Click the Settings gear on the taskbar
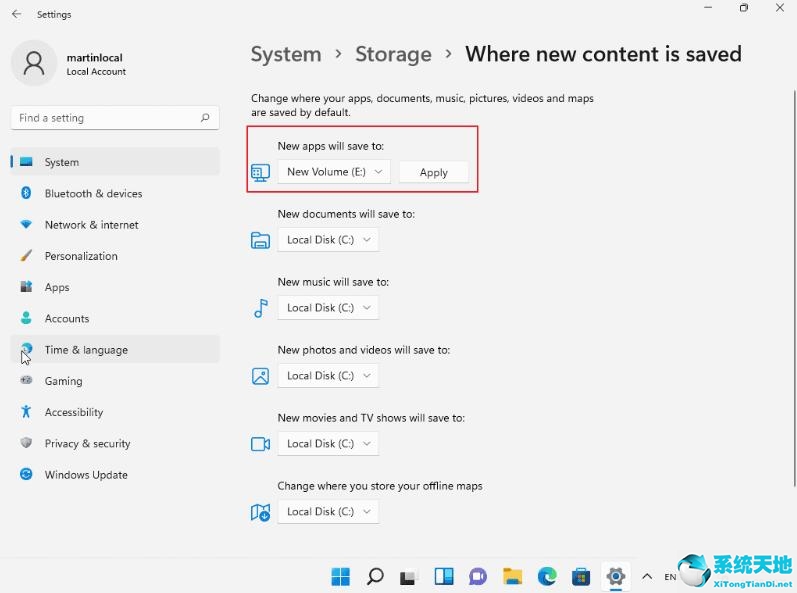 pos(616,576)
